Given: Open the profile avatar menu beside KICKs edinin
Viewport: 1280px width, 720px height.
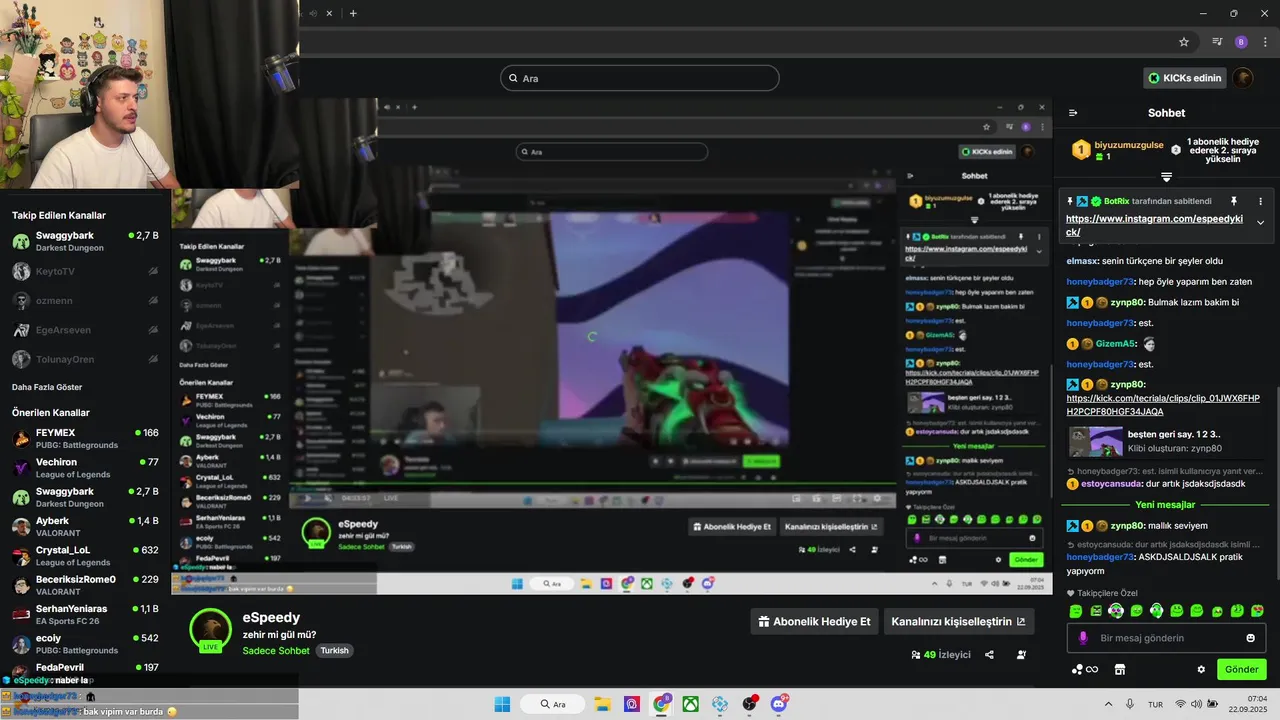Looking at the screenshot, I should (x=1242, y=78).
